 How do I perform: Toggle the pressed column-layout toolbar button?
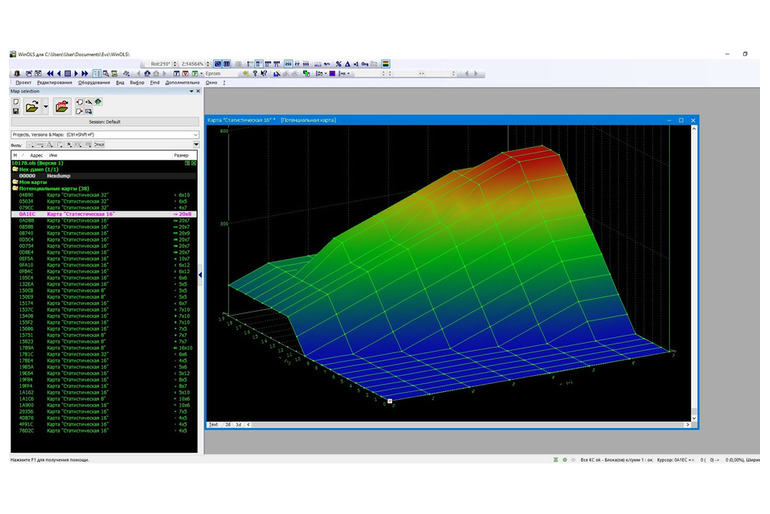tap(97, 73)
